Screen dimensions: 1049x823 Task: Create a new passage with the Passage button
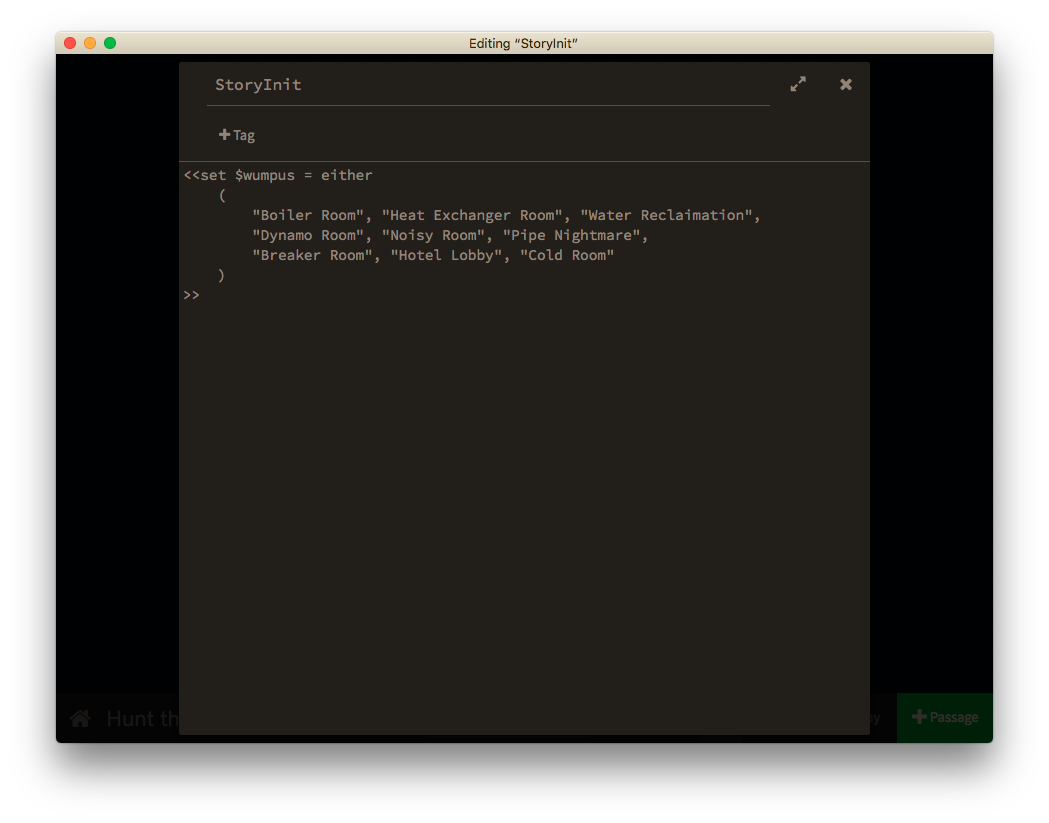(944, 717)
